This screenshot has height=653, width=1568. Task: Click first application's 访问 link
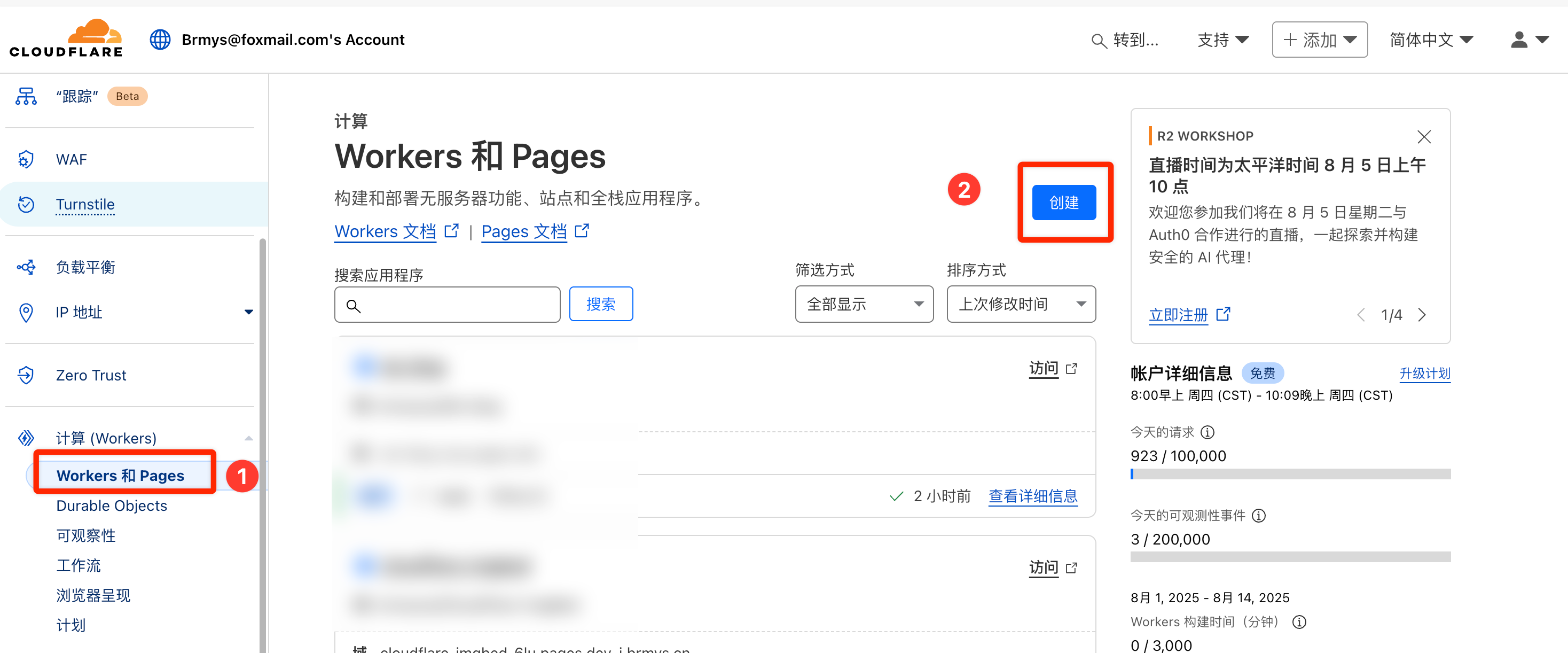click(1044, 369)
